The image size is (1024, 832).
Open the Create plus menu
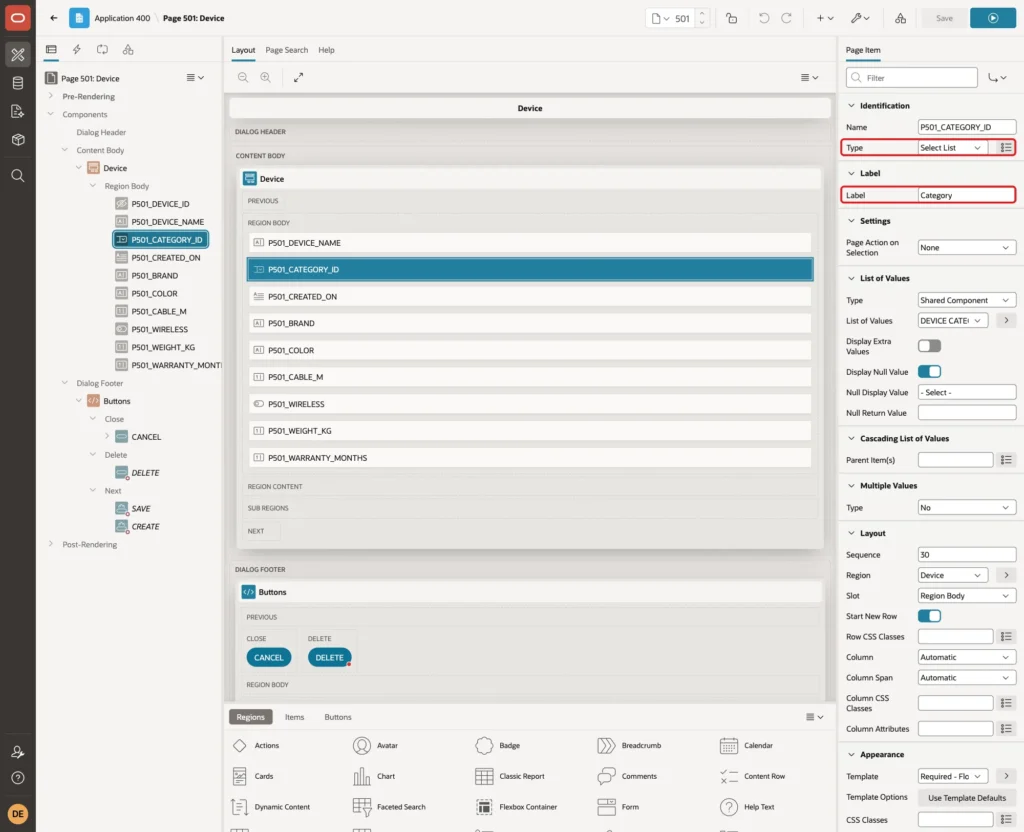point(825,18)
